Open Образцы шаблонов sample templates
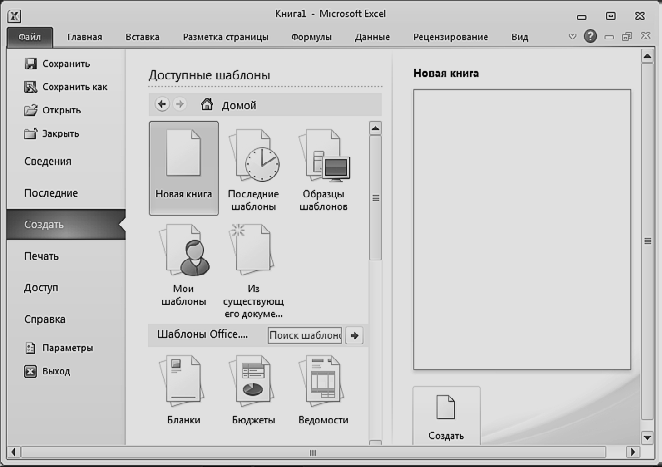Screen dimensions: 662x467 point(323,170)
